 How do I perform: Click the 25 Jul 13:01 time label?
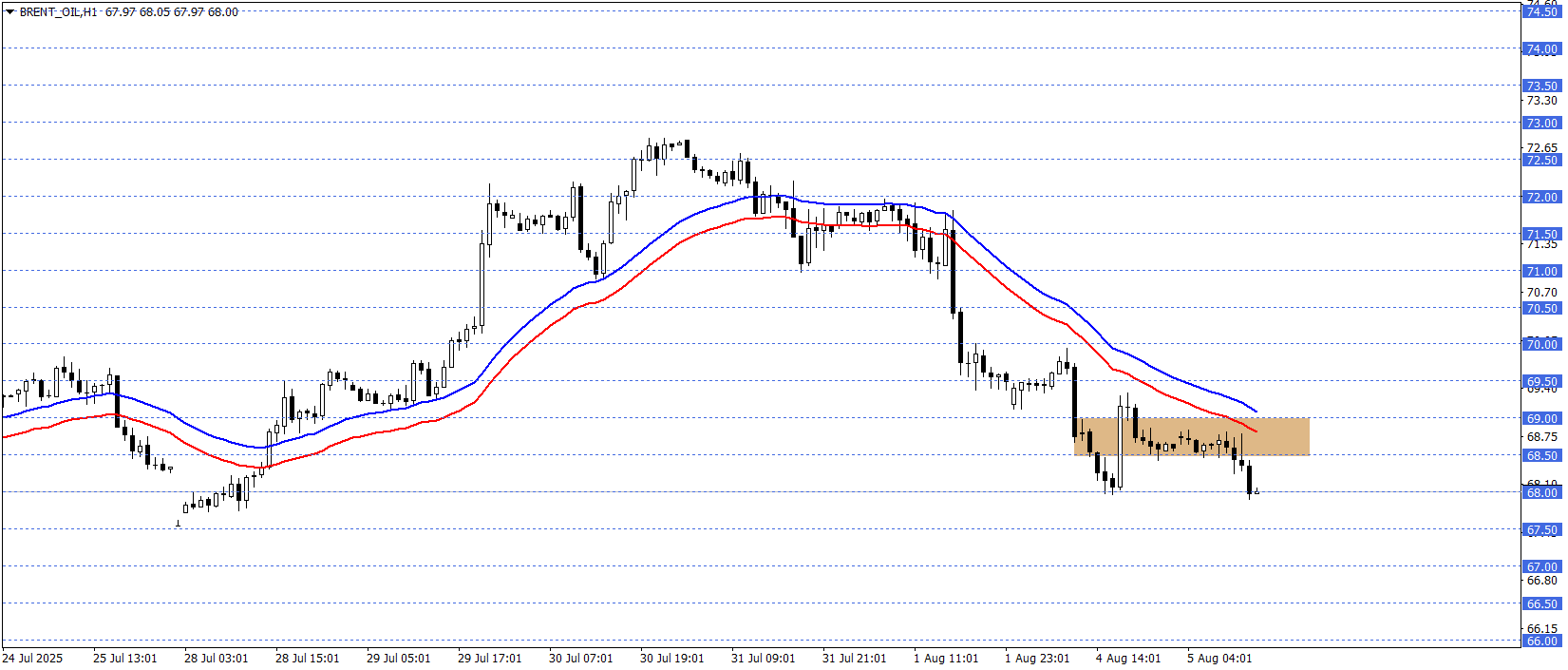point(125,658)
